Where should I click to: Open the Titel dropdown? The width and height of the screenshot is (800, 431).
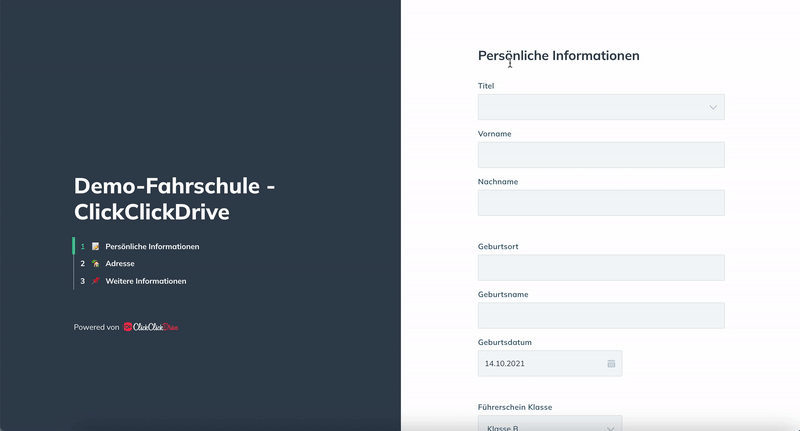click(601, 107)
